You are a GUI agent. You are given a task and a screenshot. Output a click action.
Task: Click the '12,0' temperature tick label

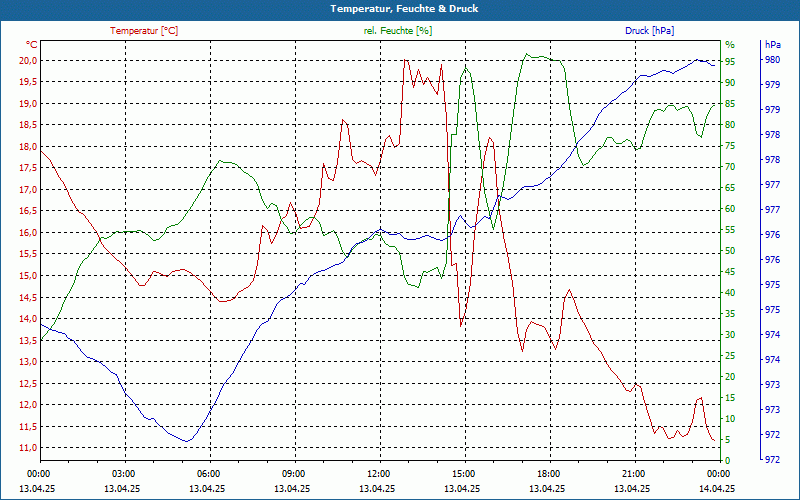(x=28, y=405)
